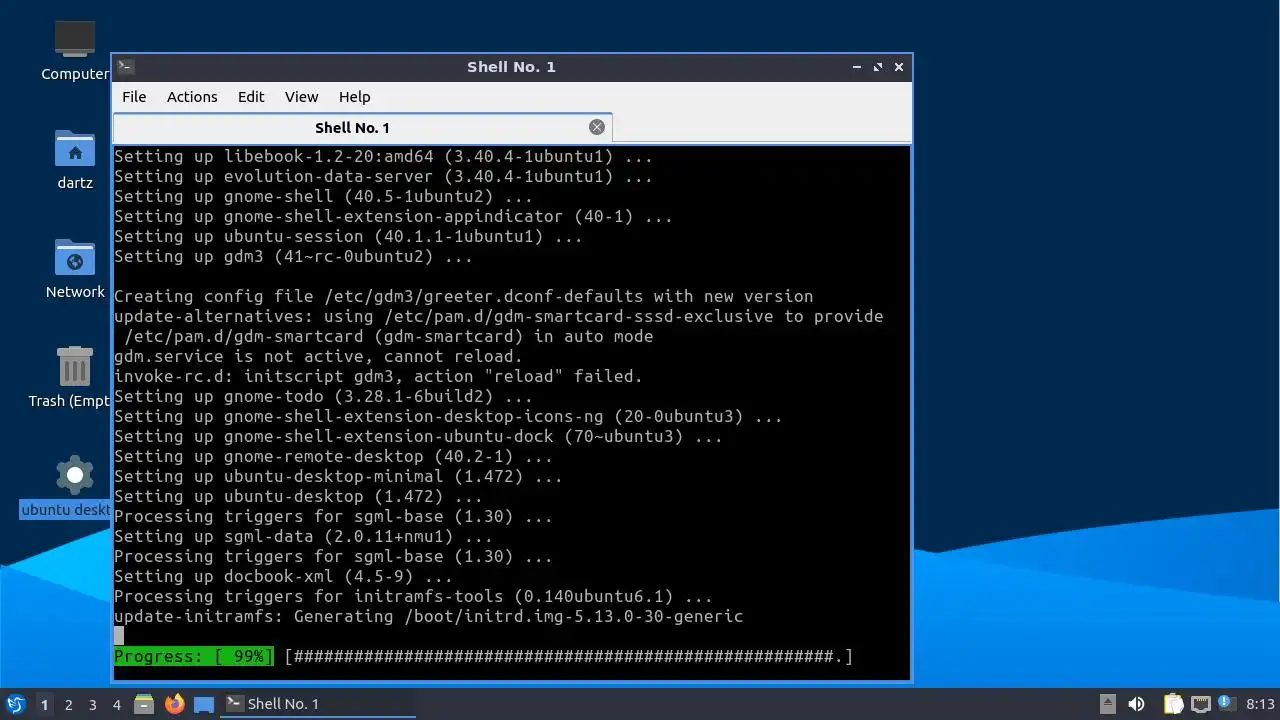Open the volume control in the tray
Viewport: 1280px width, 720px height.
click(1137, 704)
